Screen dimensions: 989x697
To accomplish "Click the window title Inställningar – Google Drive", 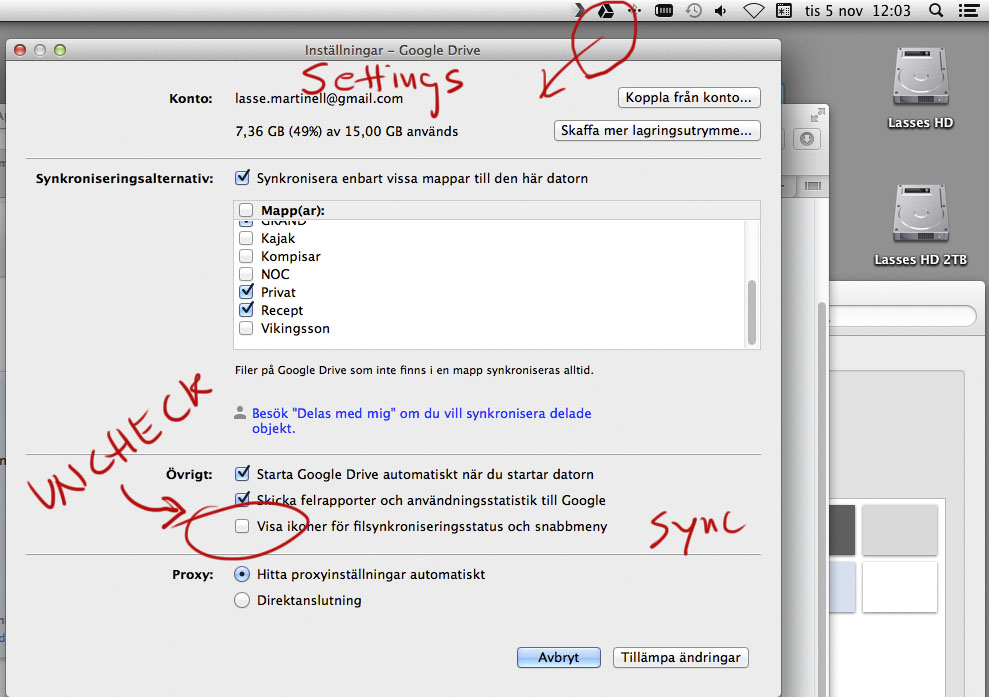I will (x=392, y=50).
